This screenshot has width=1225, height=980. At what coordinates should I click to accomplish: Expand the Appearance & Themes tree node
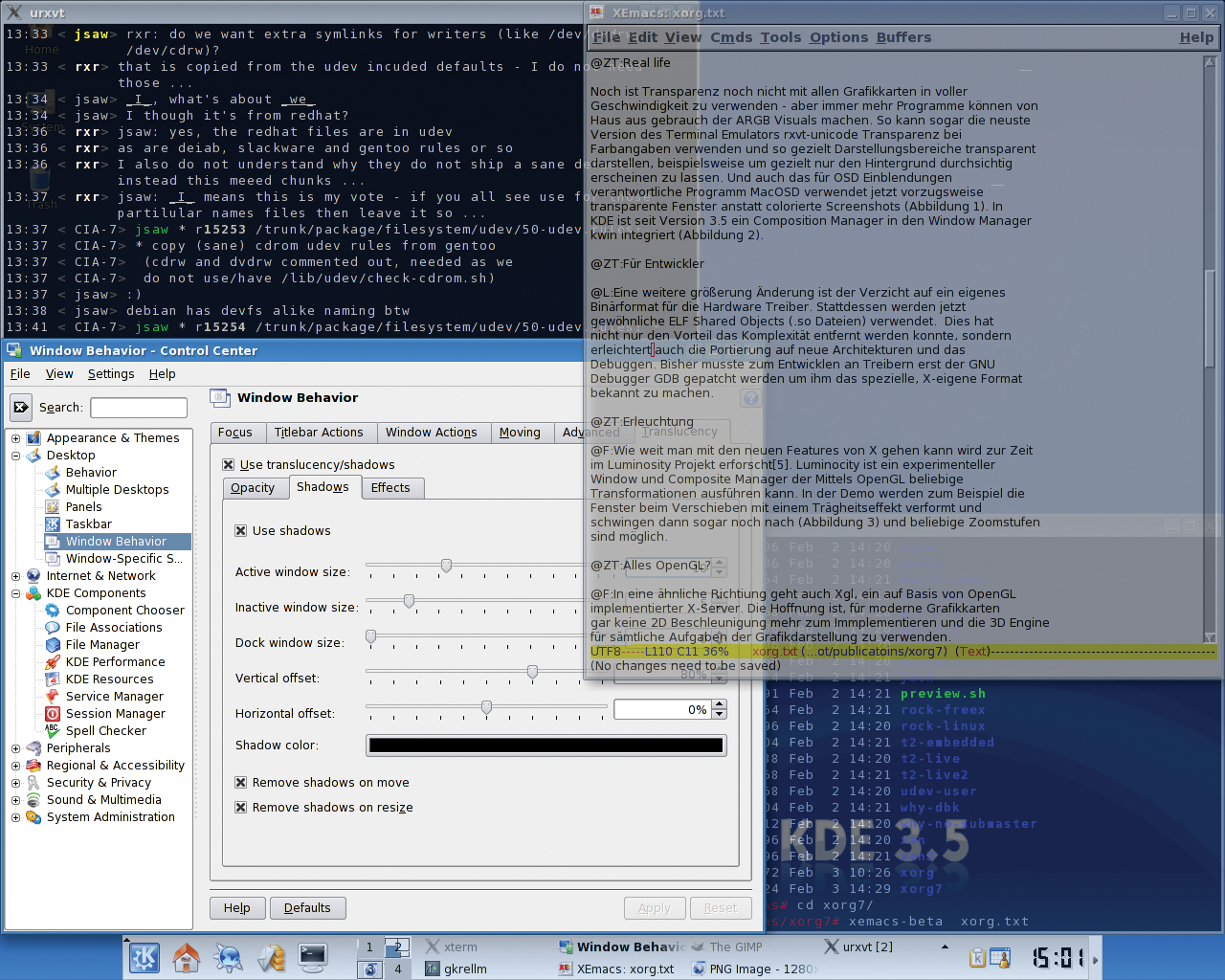(x=15, y=438)
